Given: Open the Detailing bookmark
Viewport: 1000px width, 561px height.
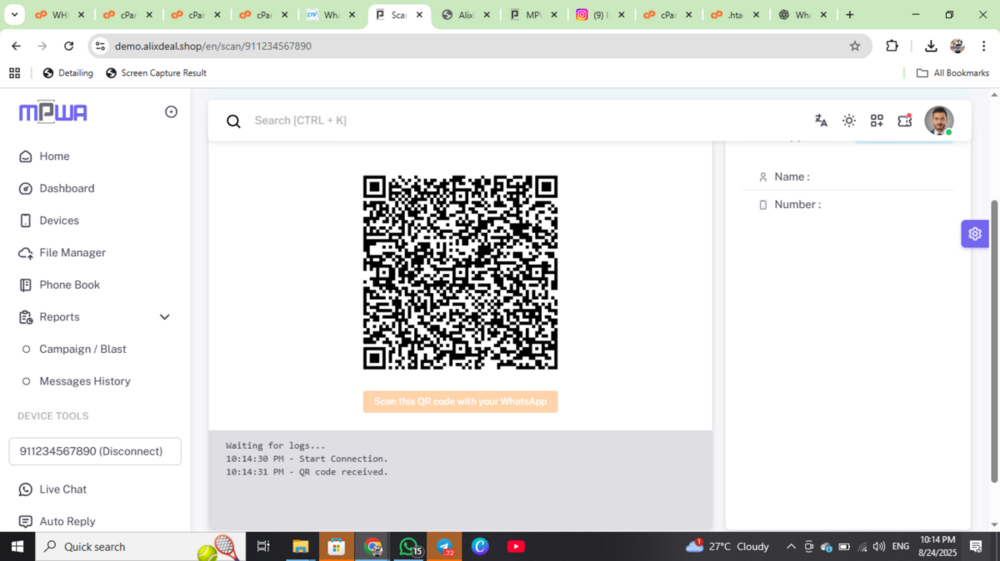Looking at the screenshot, I should (x=68, y=73).
